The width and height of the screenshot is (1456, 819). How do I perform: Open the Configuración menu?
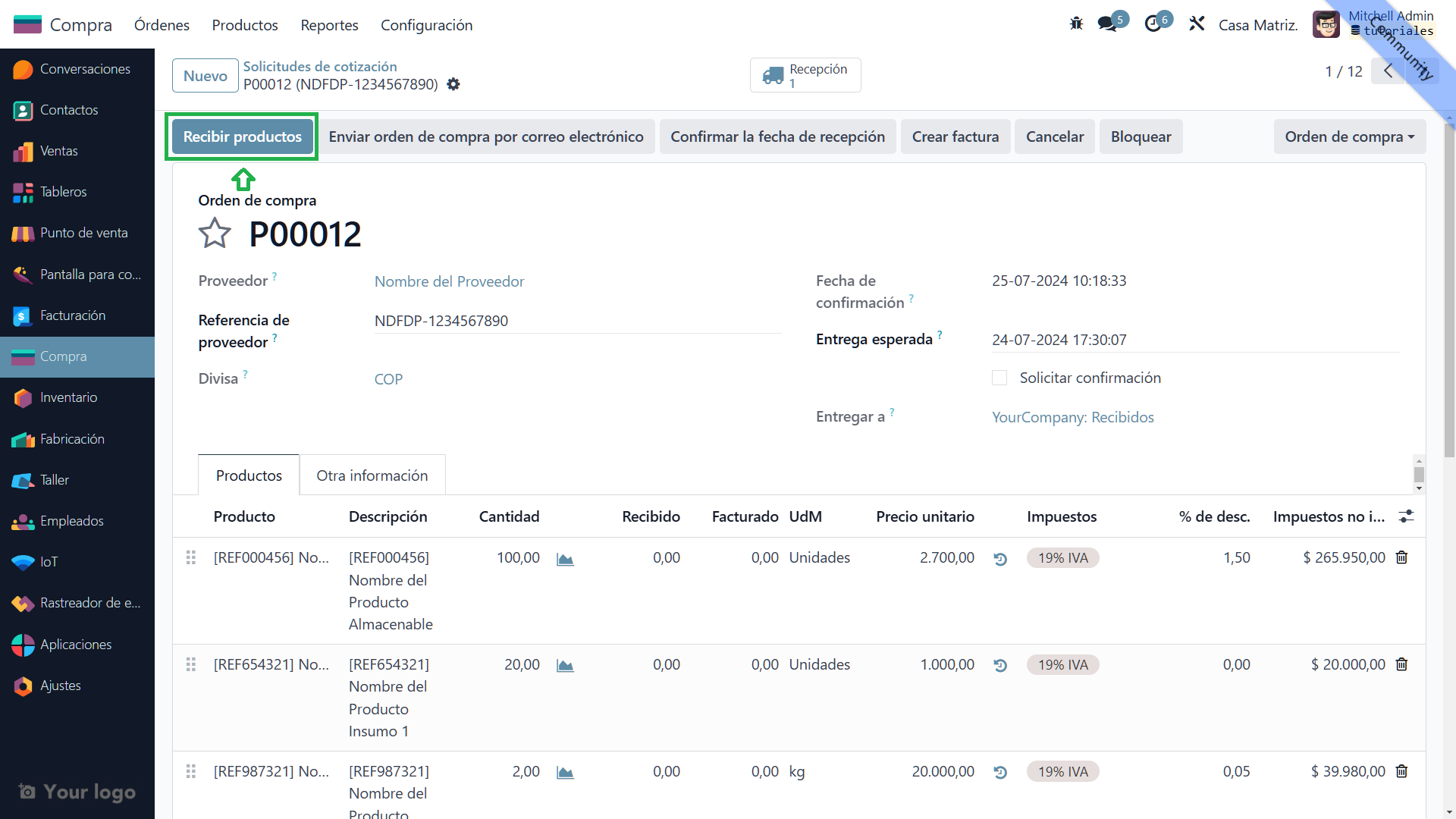click(426, 25)
